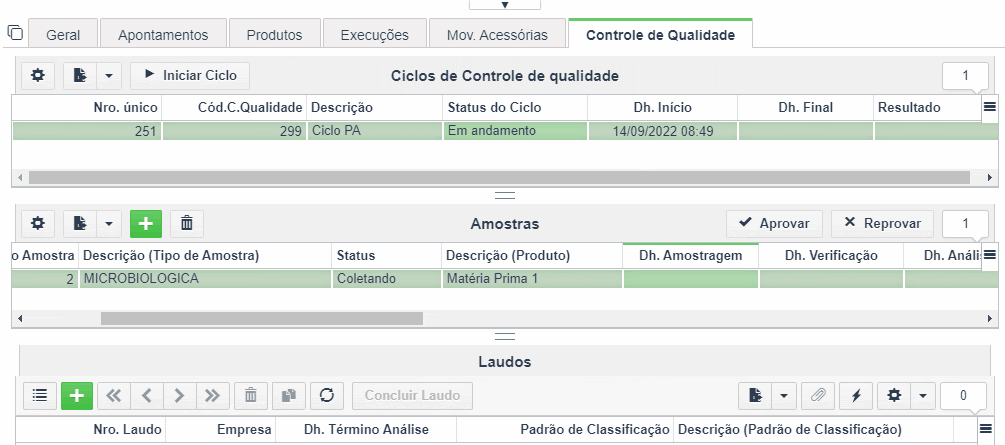Image resolution: width=1005 pixels, height=445 pixels.
Task: Select Em andamento status cell
Action: pos(515,131)
